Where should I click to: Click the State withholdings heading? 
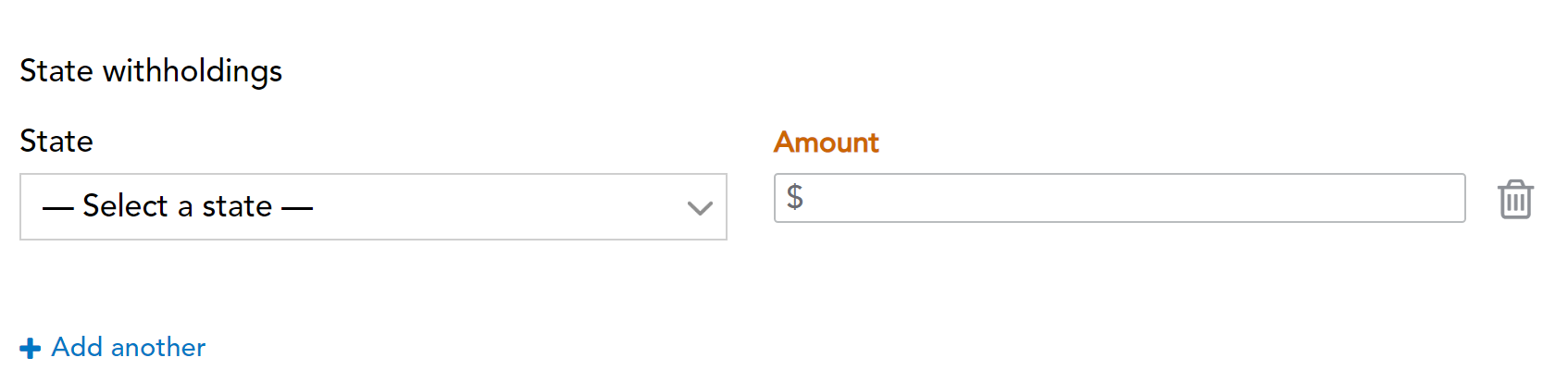[x=151, y=71]
